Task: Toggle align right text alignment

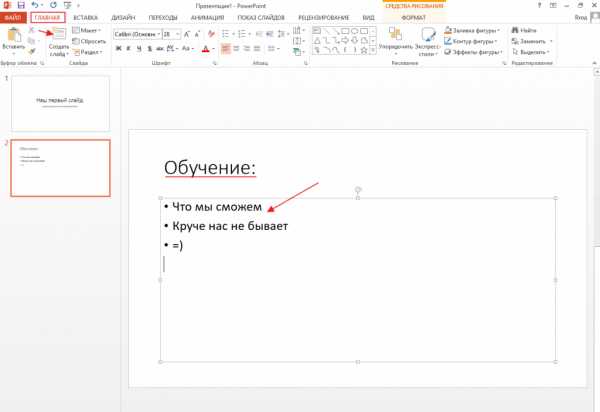Action: (x=247, y=49)
